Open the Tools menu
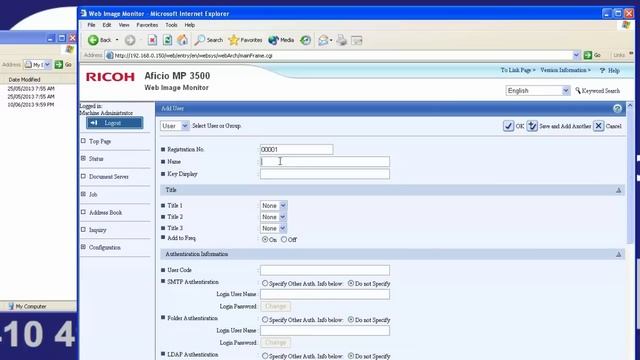Image resolution: width=640 pixels, height=360 pixels. [x=171, y=25]
